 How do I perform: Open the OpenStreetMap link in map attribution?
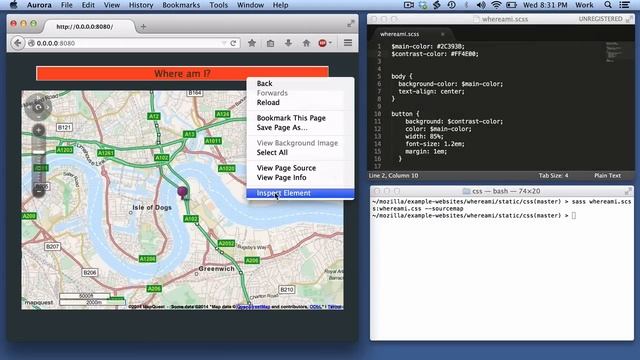coord(253,307)
